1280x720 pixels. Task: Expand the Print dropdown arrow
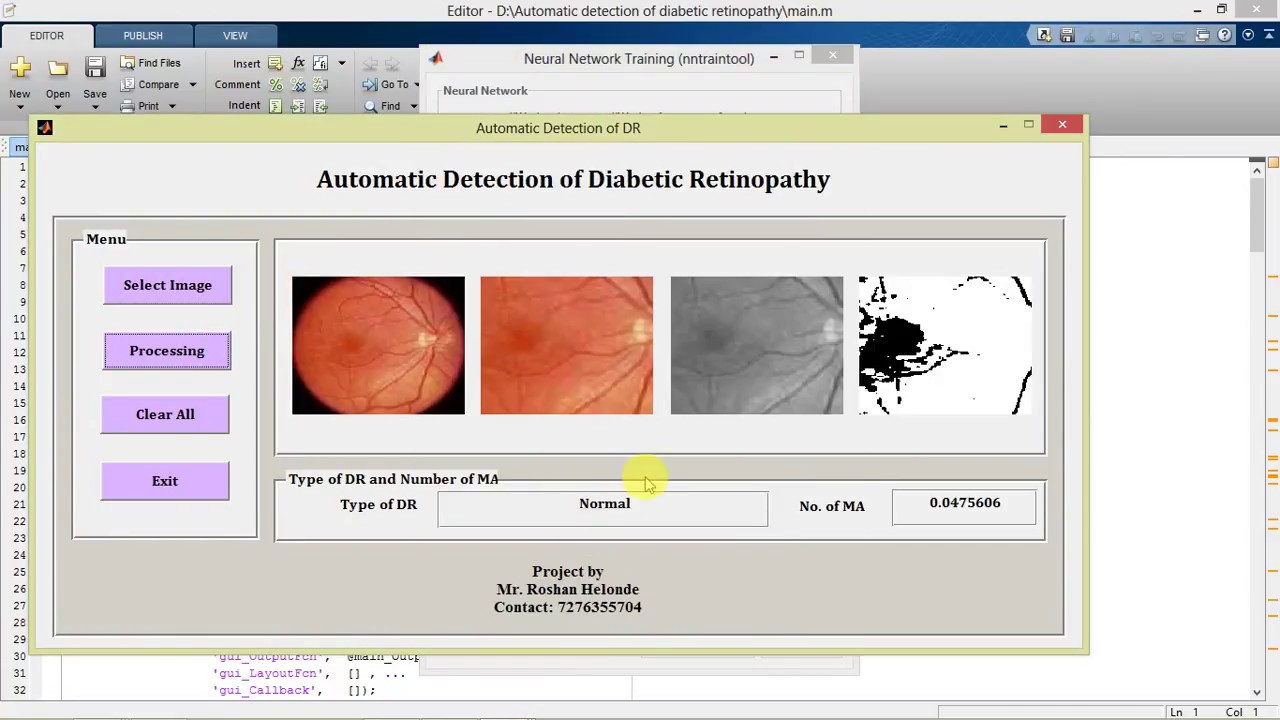(171, 106)
